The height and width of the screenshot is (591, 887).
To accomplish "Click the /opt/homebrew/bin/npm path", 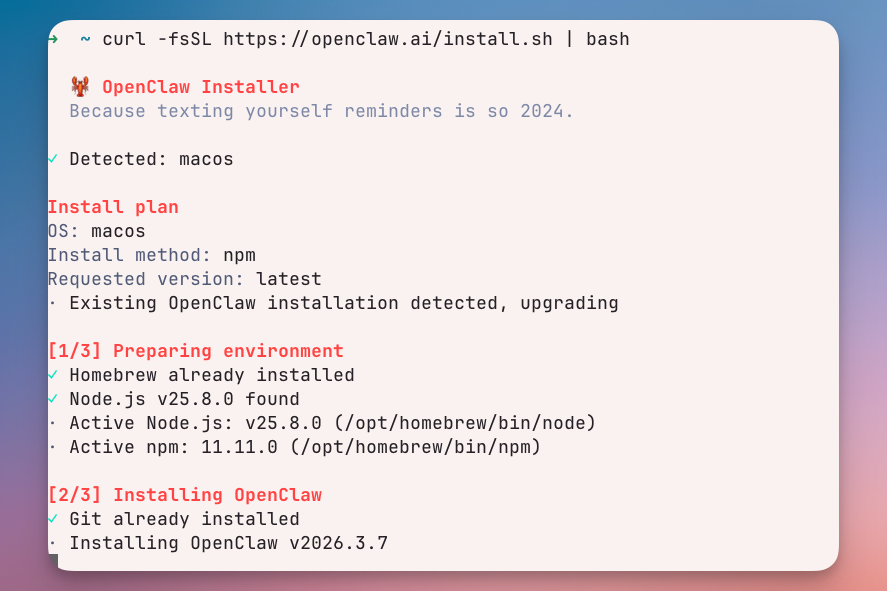I will point(415,447).
